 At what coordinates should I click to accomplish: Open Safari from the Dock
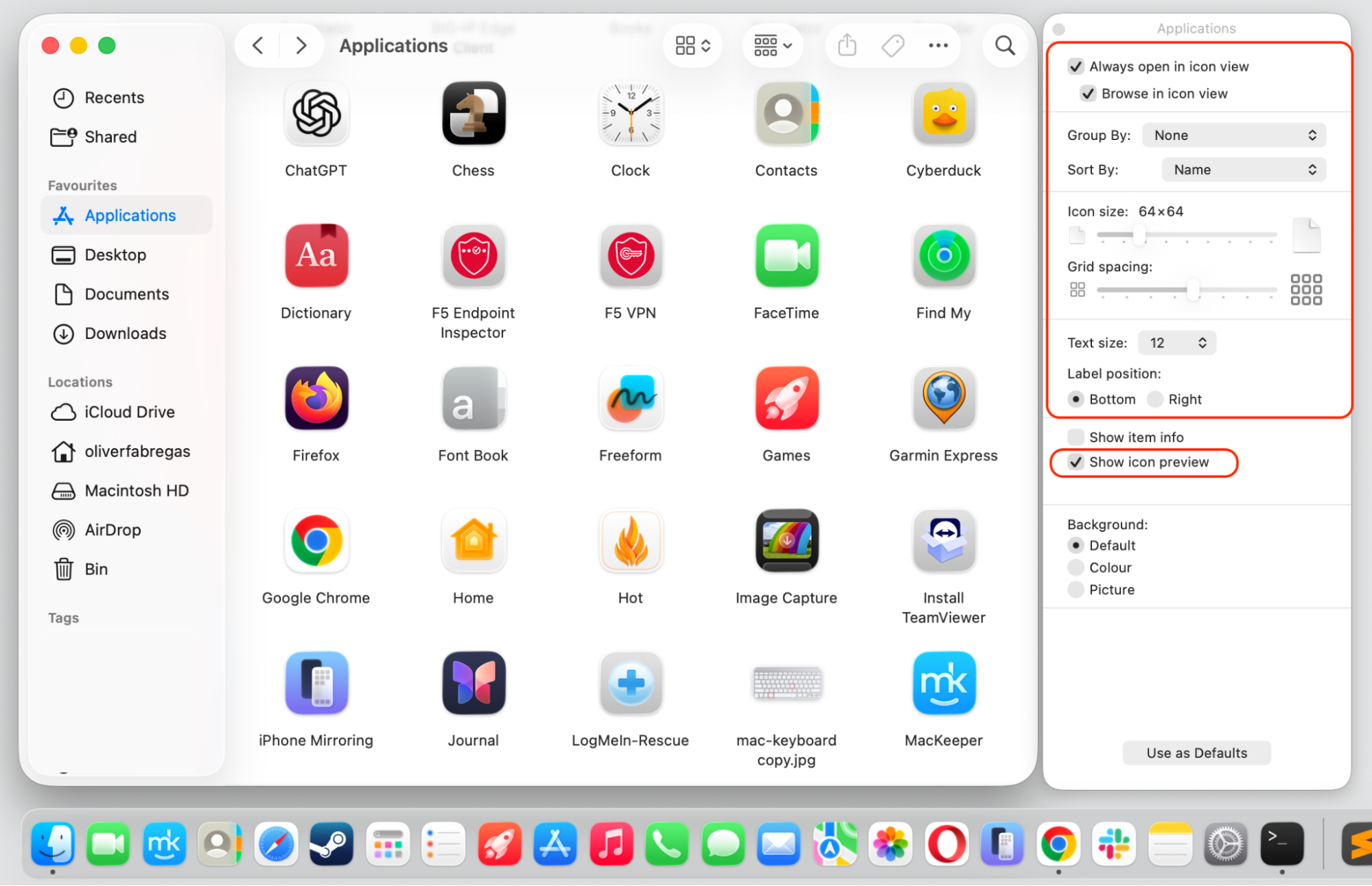pos(276,843)
